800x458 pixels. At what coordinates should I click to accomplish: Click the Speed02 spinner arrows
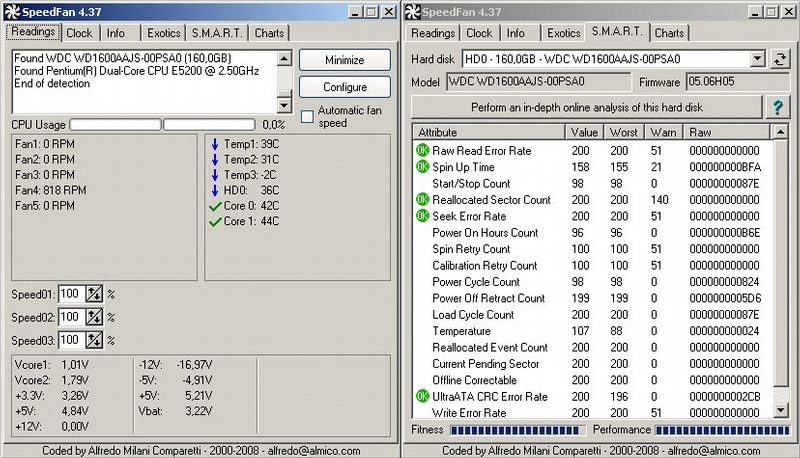[x=94, y=317]
